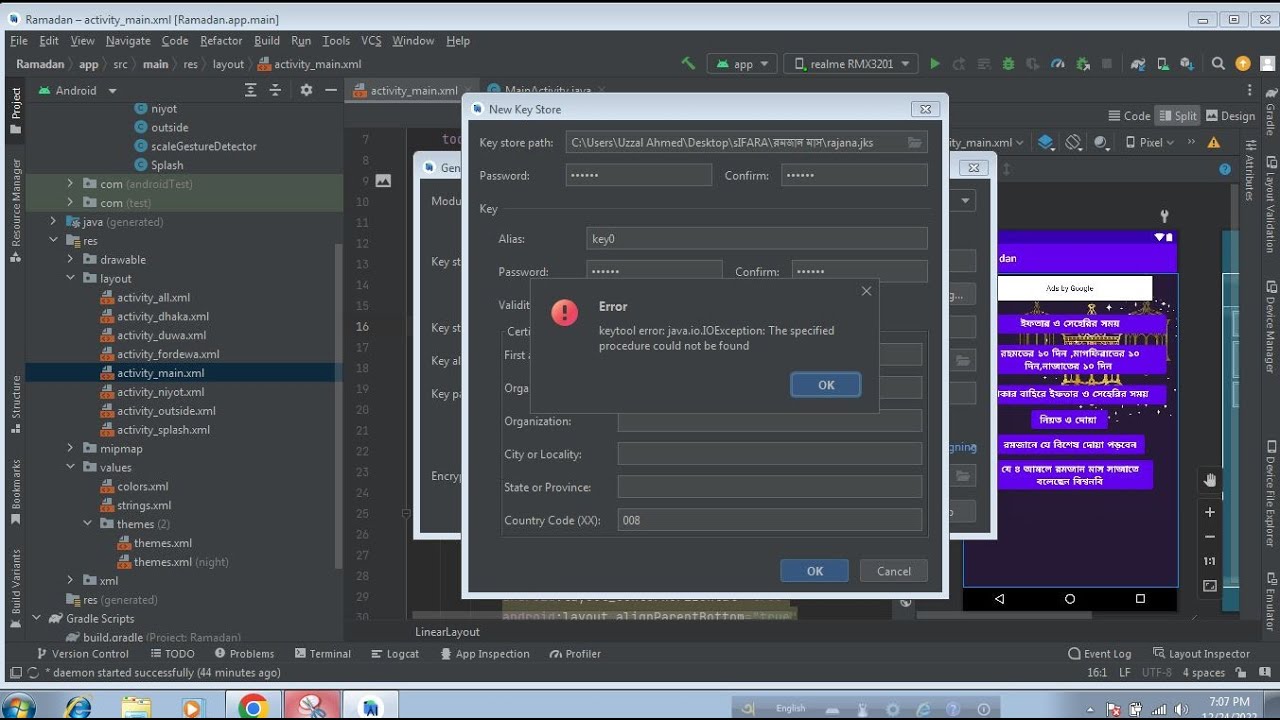The image size is (1280, 720).
Task: Open the Logcat tool window
Action: [x=394, y=654]
